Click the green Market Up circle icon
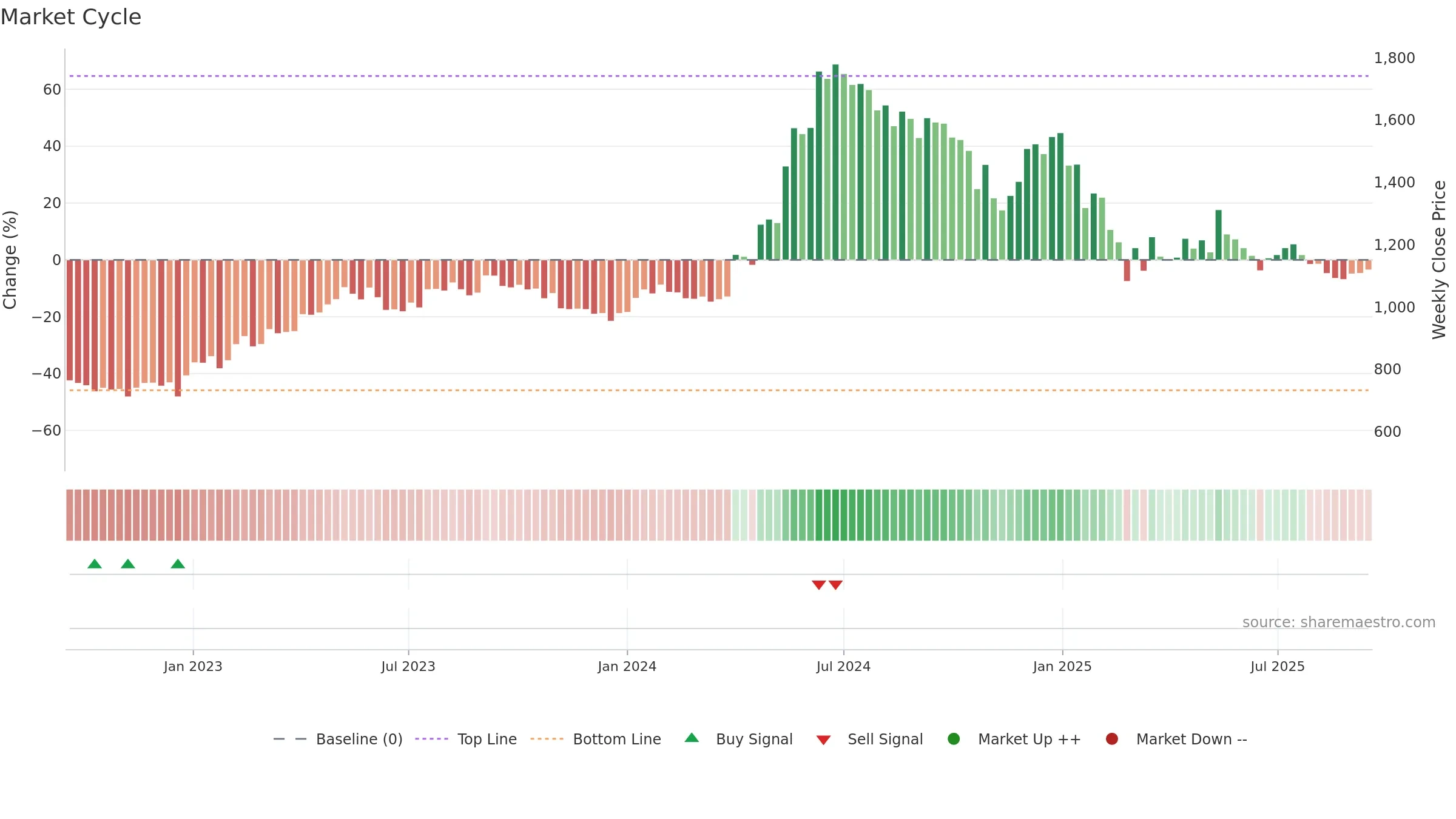 tap(954, 739)
